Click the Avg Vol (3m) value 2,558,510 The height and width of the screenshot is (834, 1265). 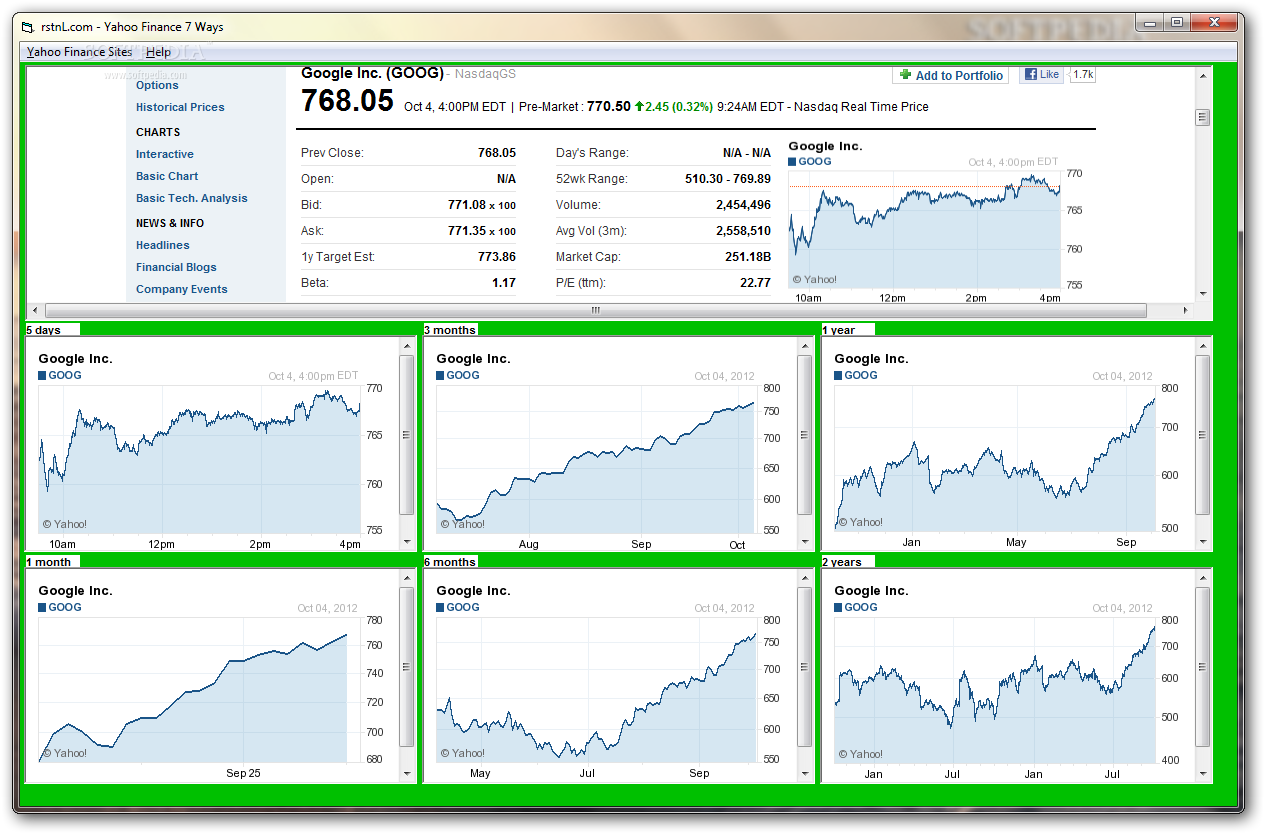tap(743, 231)
